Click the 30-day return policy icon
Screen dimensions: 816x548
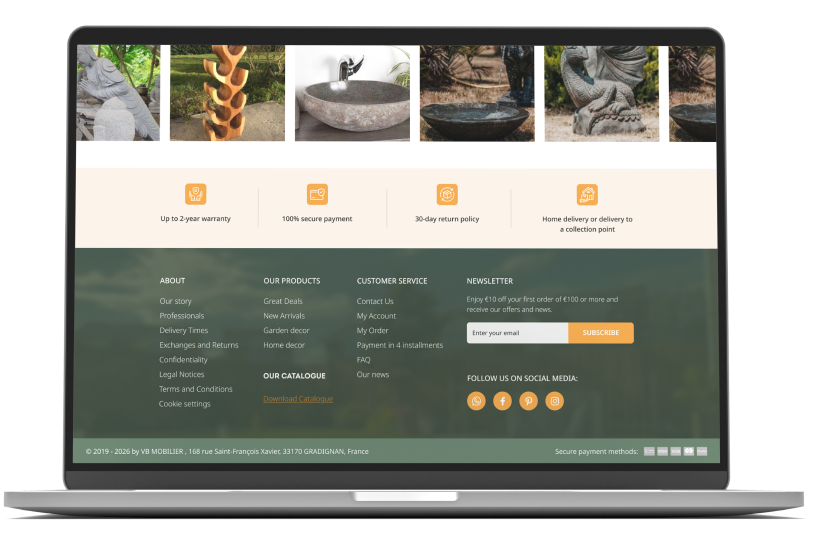pyautogui.click(x=447, y=195)
